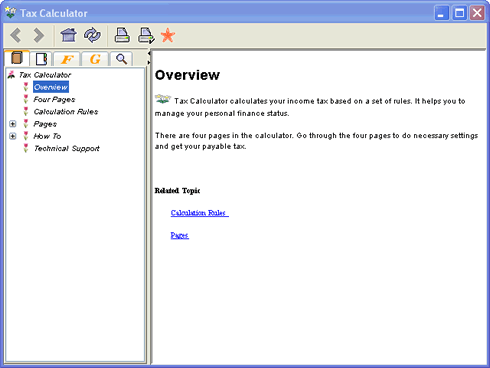Expand navigation pane with splitter right arrow

point(149,62)
